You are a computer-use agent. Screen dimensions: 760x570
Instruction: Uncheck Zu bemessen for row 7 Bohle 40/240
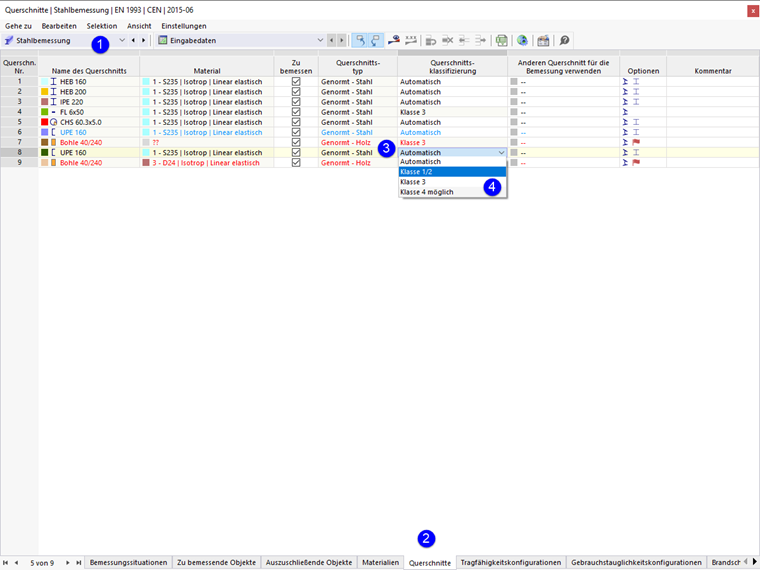point(296,142)
